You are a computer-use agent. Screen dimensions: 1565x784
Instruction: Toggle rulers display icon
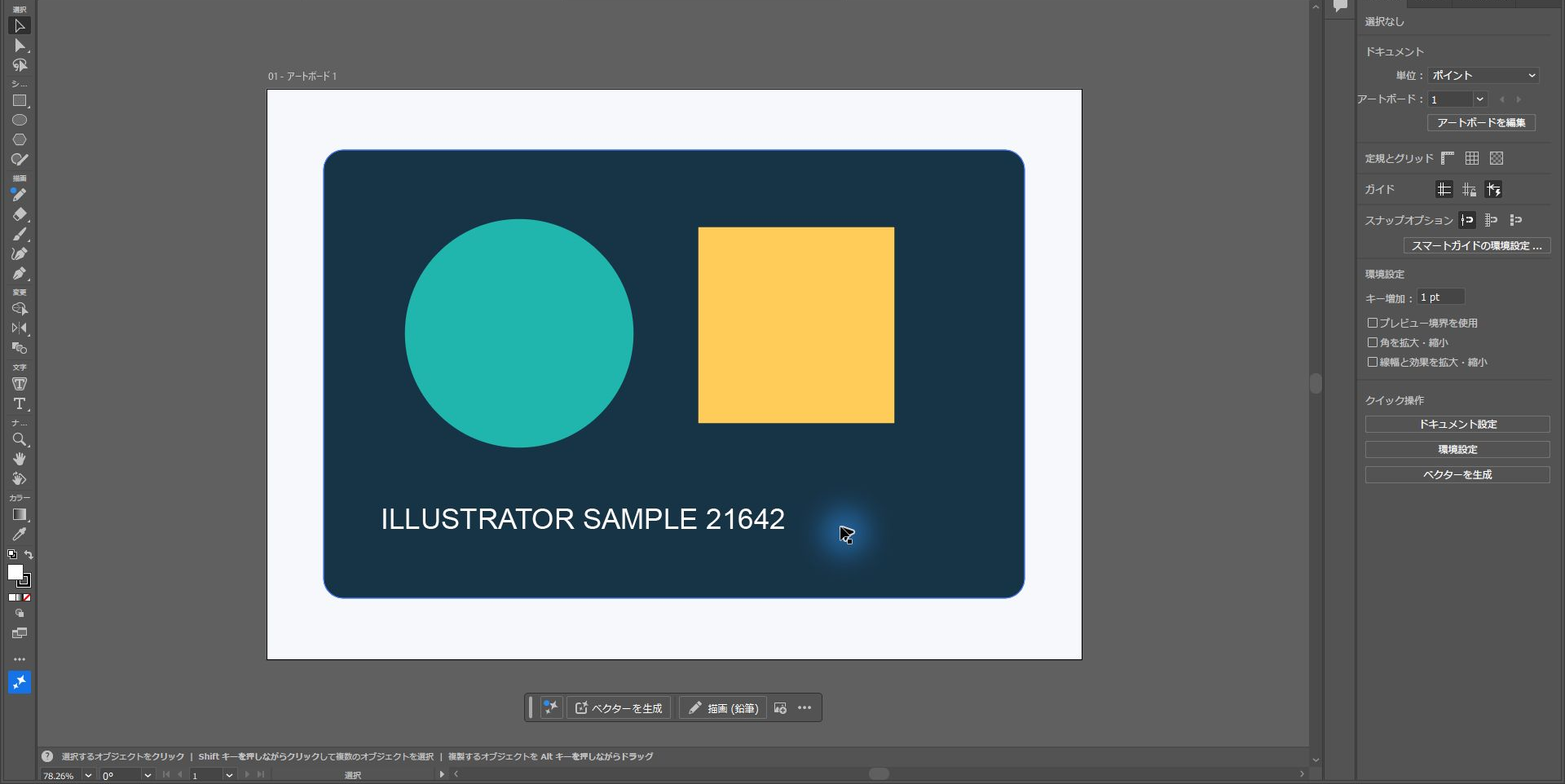point(1448,158)
